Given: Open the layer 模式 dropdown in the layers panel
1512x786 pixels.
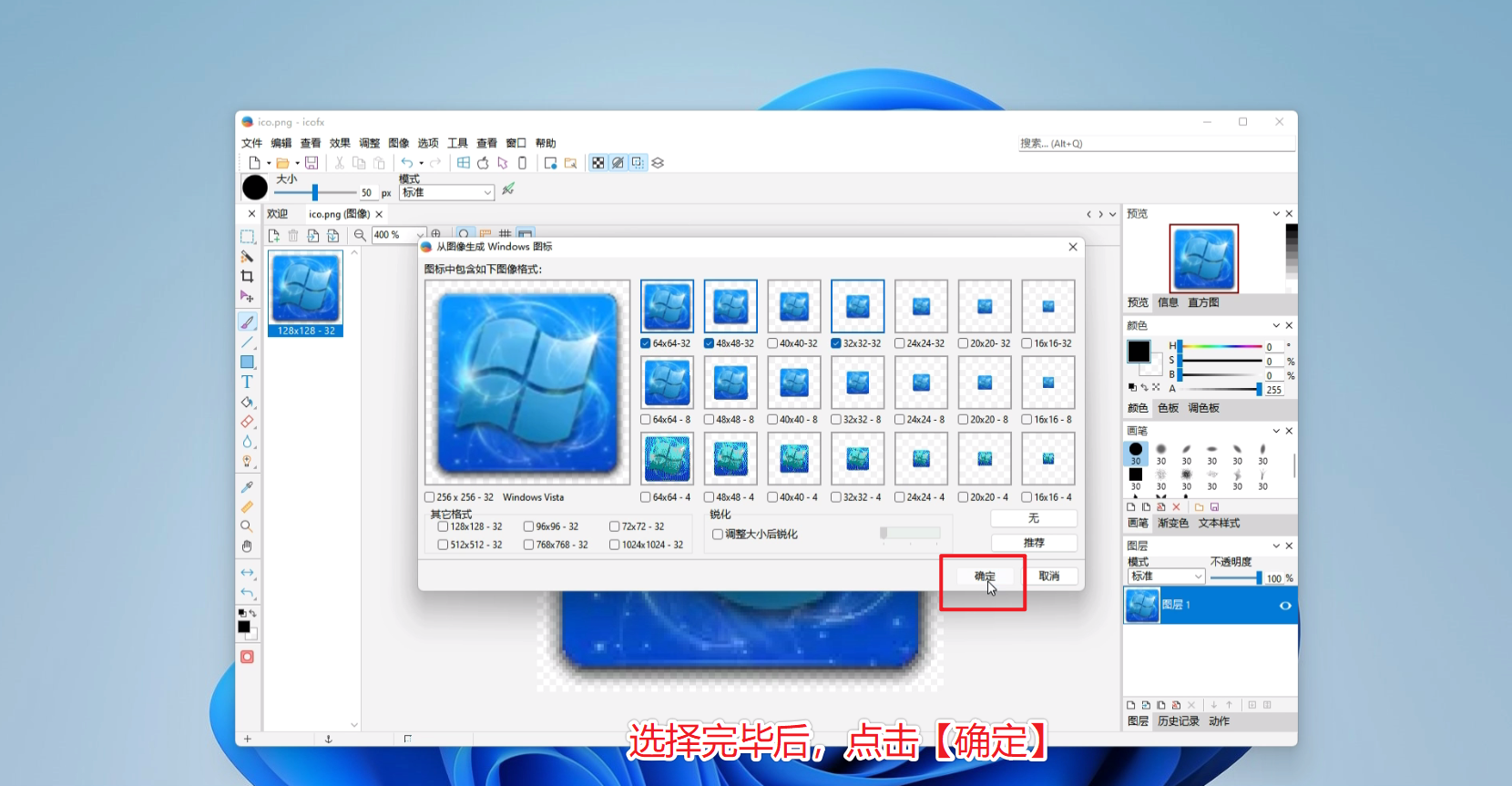Looking at the screenshot, I should click(x=1167, y=577).
